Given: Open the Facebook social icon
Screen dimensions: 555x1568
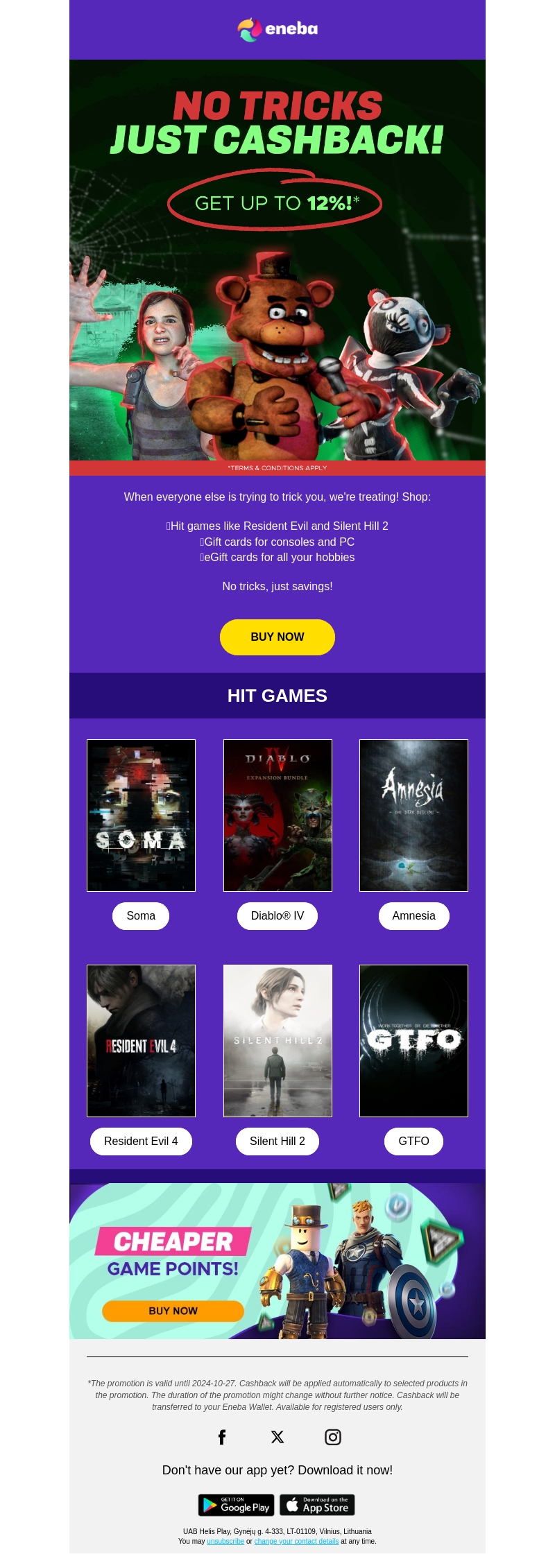Looking at the screenshot, I should point(222,1438).
